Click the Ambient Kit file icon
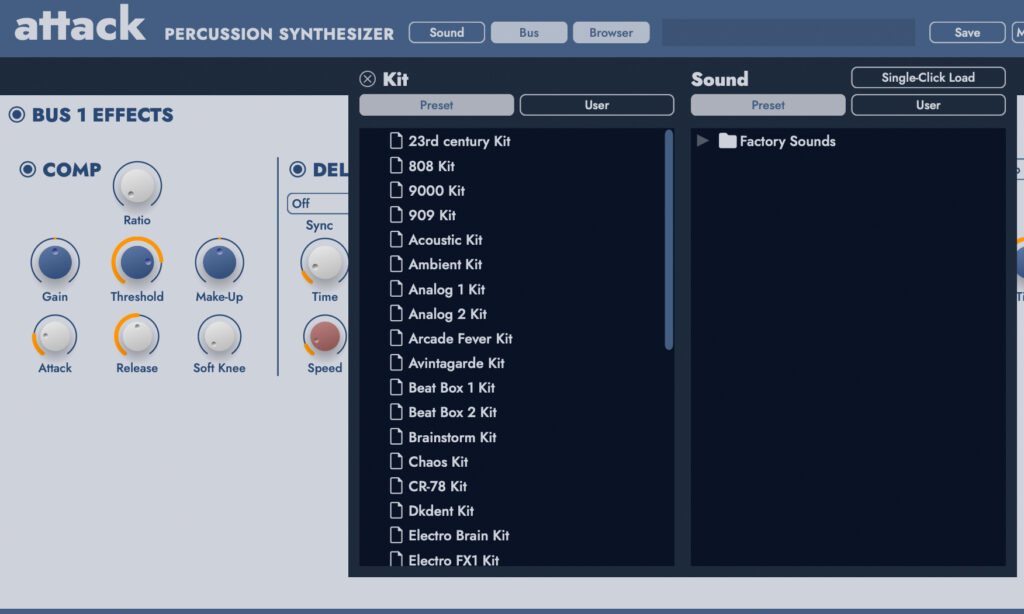1024x614 pixels. coord(396,265)
